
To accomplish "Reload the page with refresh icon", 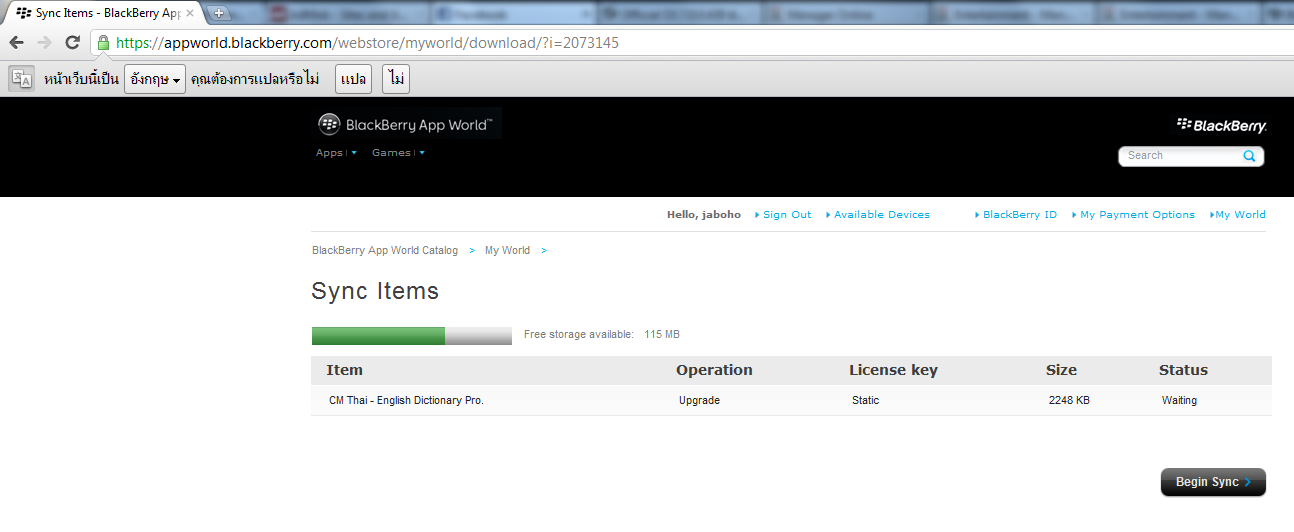I will [x=72, y=42].
